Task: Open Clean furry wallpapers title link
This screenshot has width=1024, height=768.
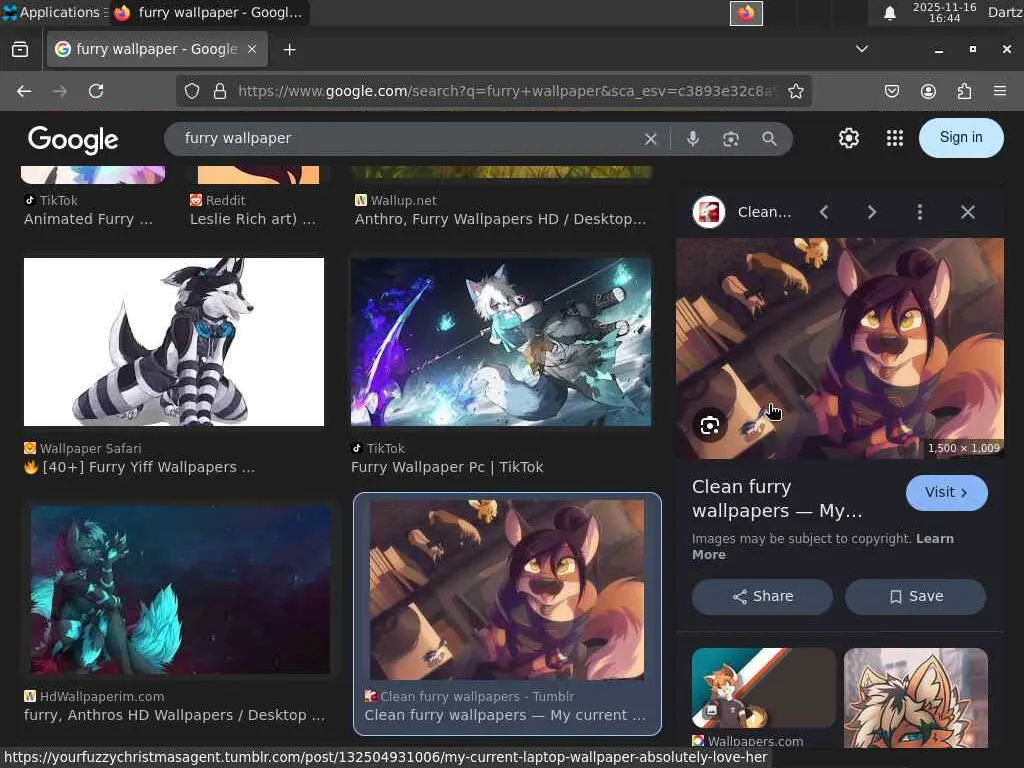Action: [x=777, y=499]
